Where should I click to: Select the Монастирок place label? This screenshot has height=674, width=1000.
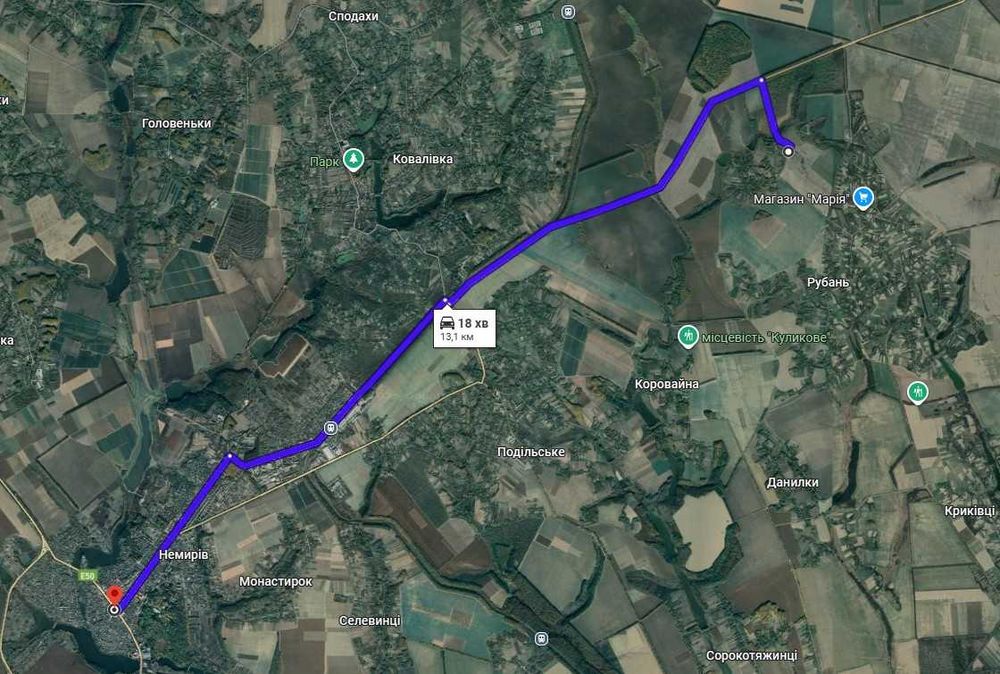point(276,582)
